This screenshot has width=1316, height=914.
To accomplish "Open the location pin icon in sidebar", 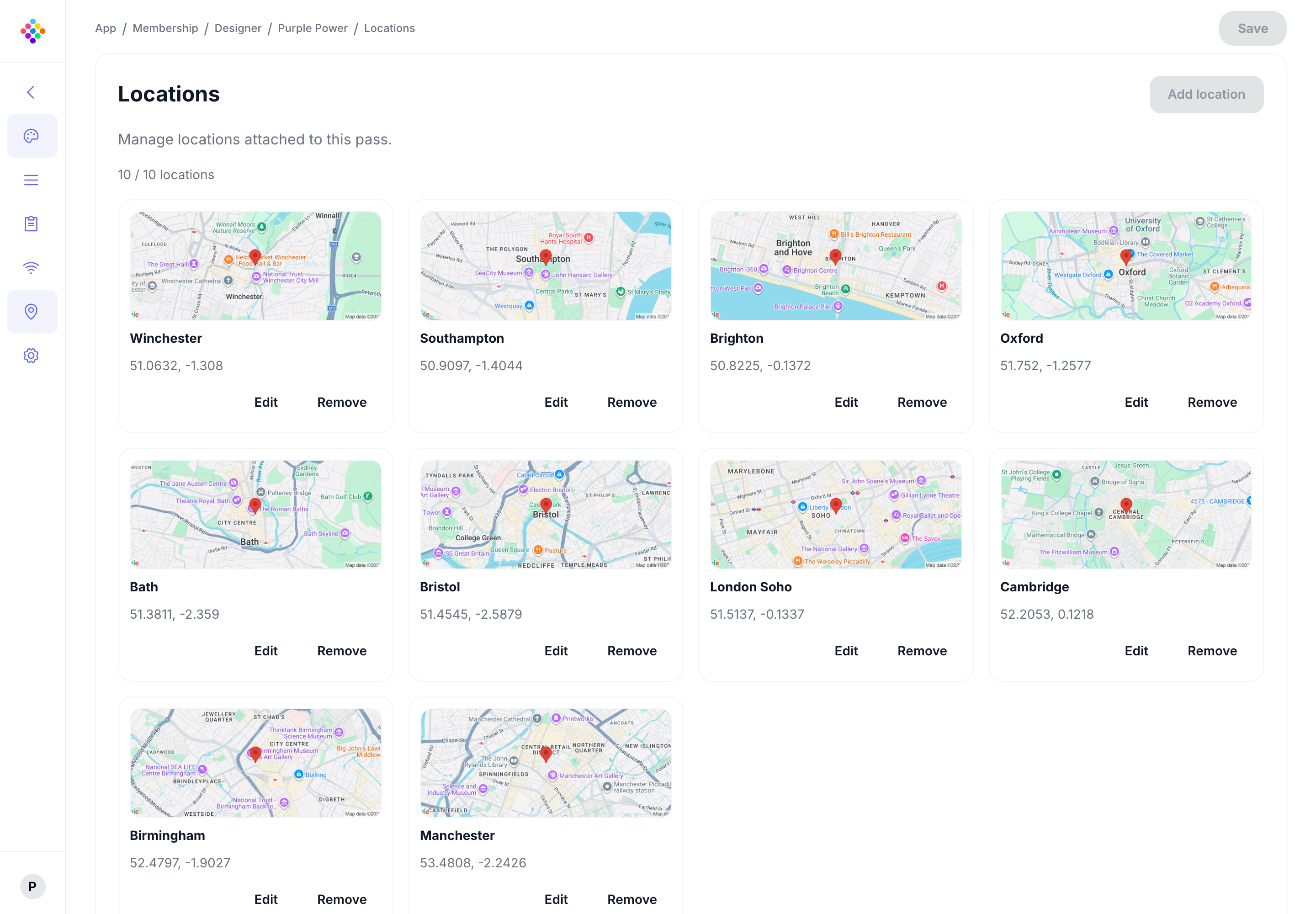I will [x=32, y=312].
